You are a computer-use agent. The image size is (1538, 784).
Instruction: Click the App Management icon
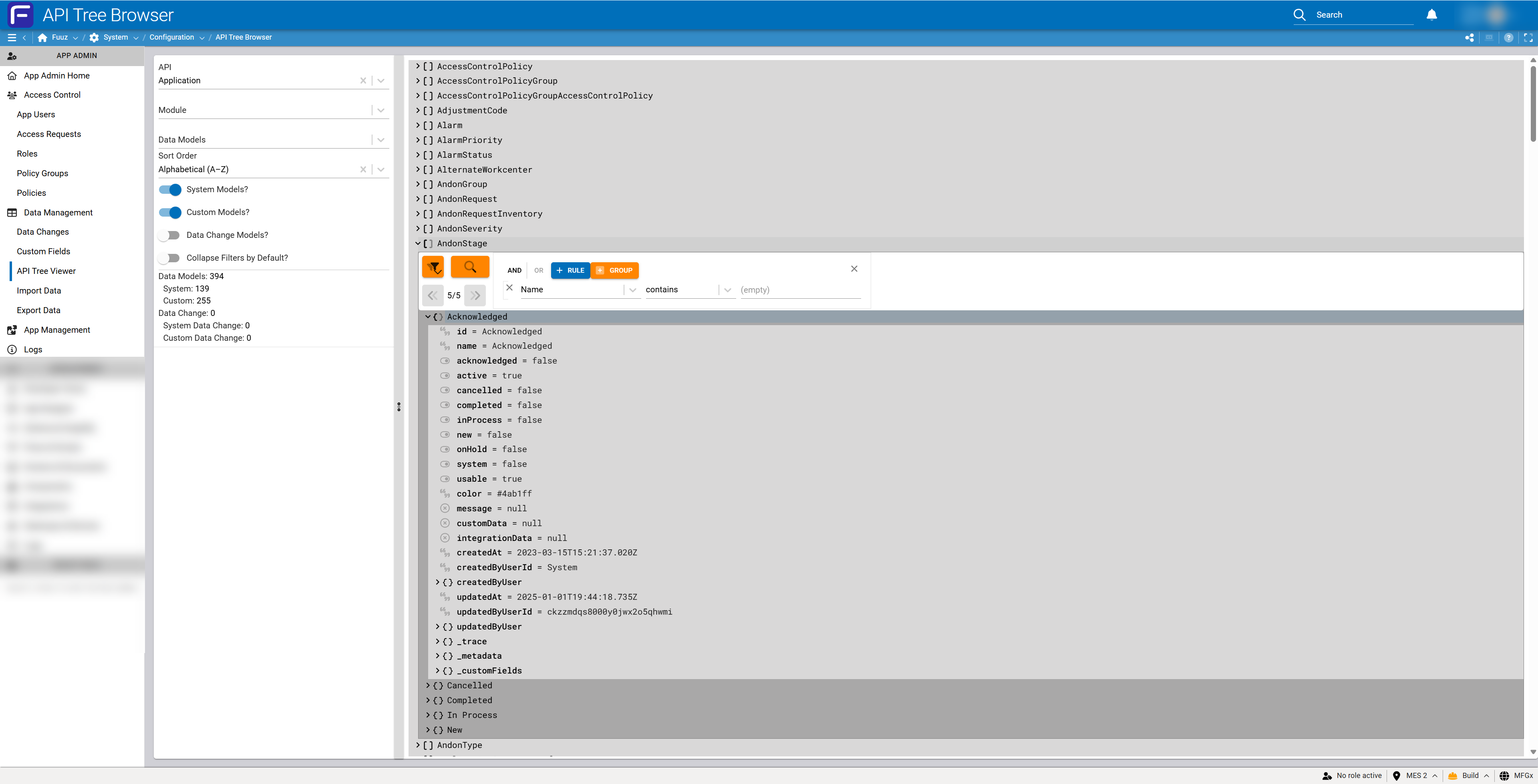(x=12, y=330)
